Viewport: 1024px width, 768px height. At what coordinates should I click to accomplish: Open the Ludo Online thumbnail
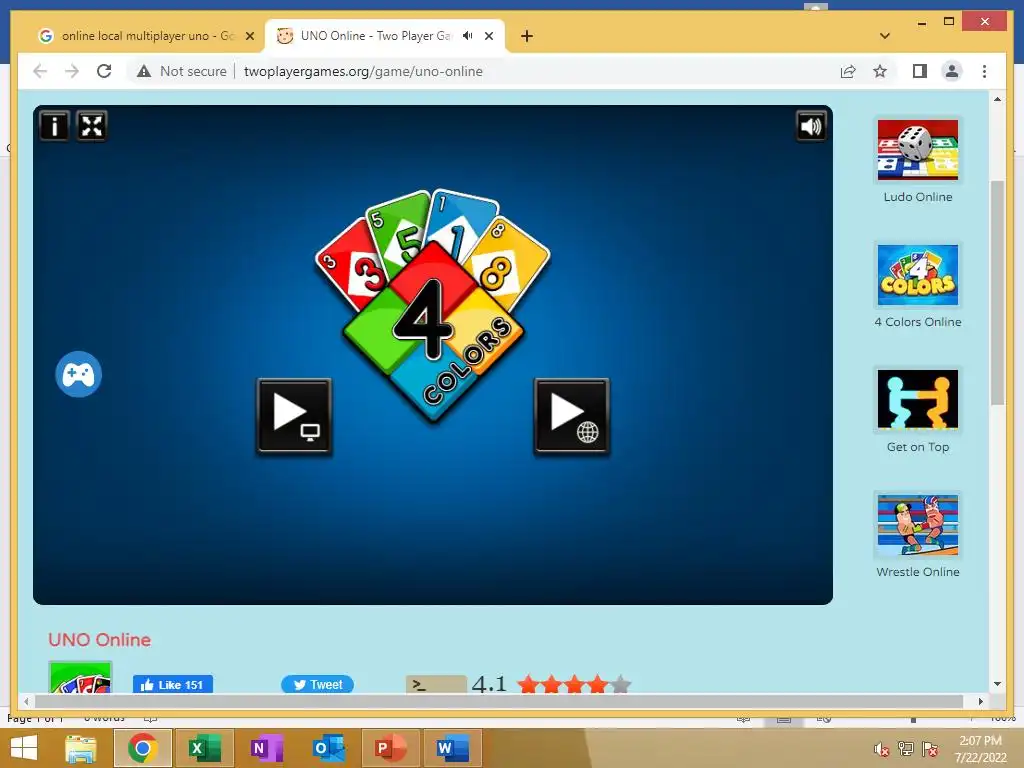pyautogui.click(x=918, y=150)
